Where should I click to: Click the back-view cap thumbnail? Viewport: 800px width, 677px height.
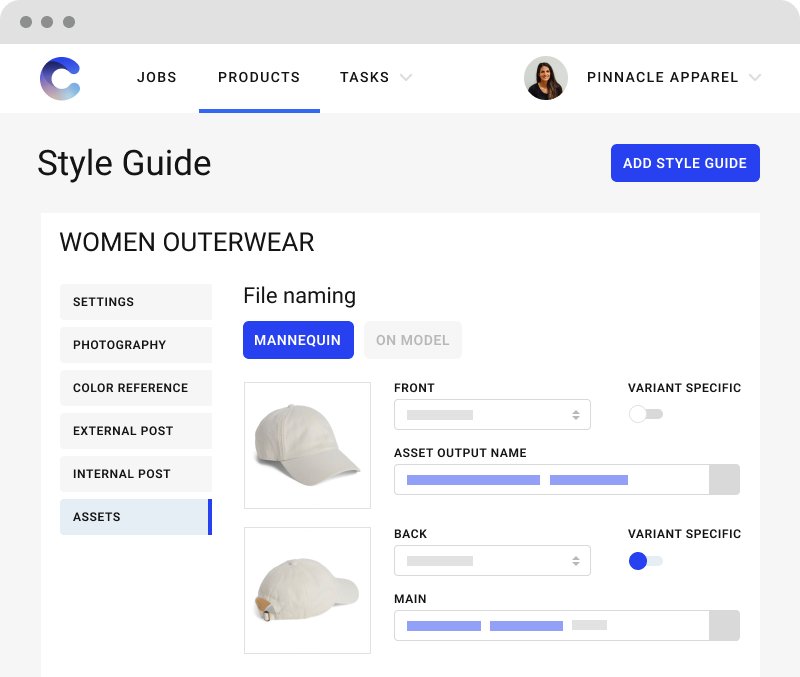[x=307, y=590]
